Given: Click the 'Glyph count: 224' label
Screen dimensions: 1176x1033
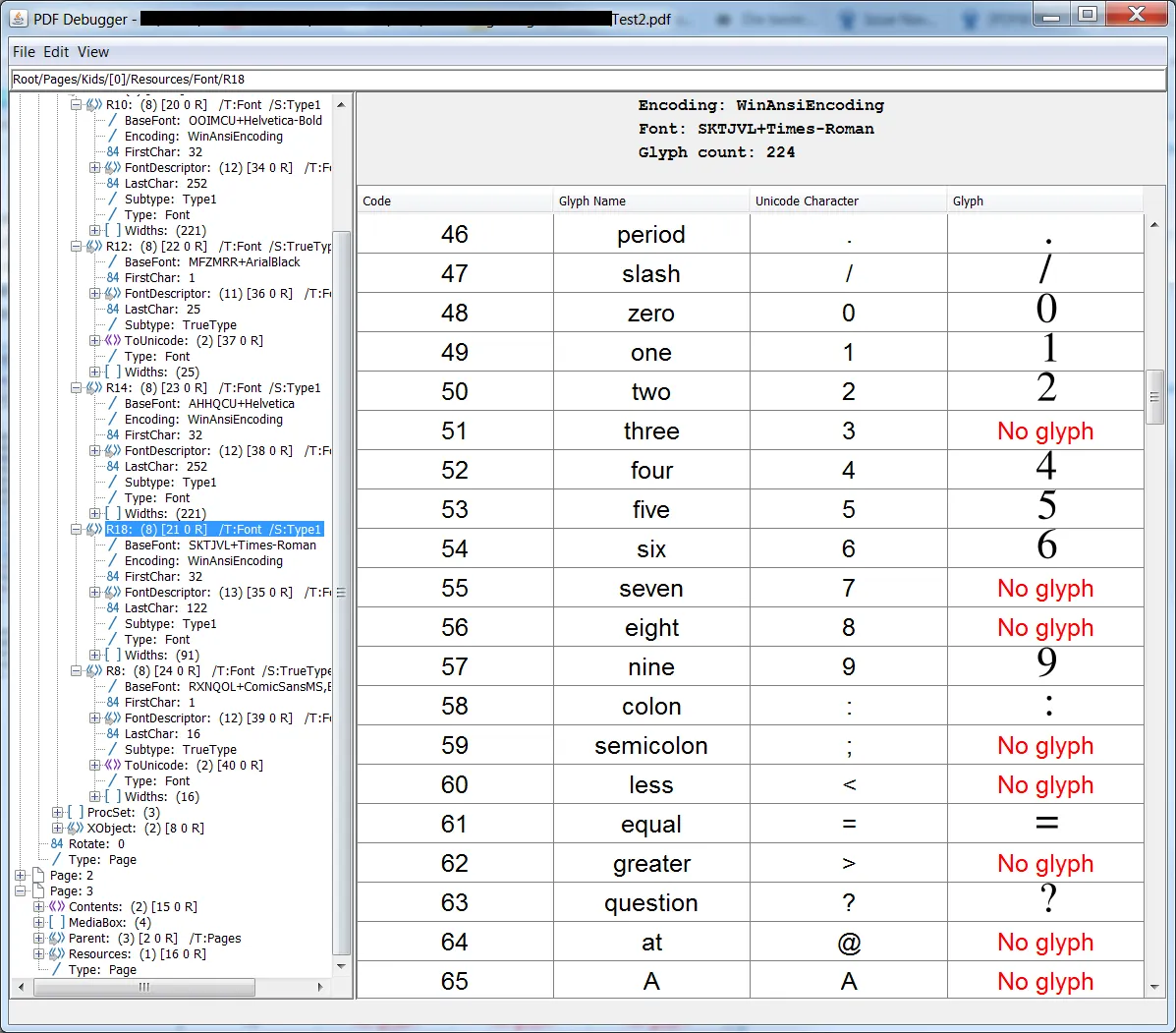Looking at the screenshot, I should click(x=716, y=152).
